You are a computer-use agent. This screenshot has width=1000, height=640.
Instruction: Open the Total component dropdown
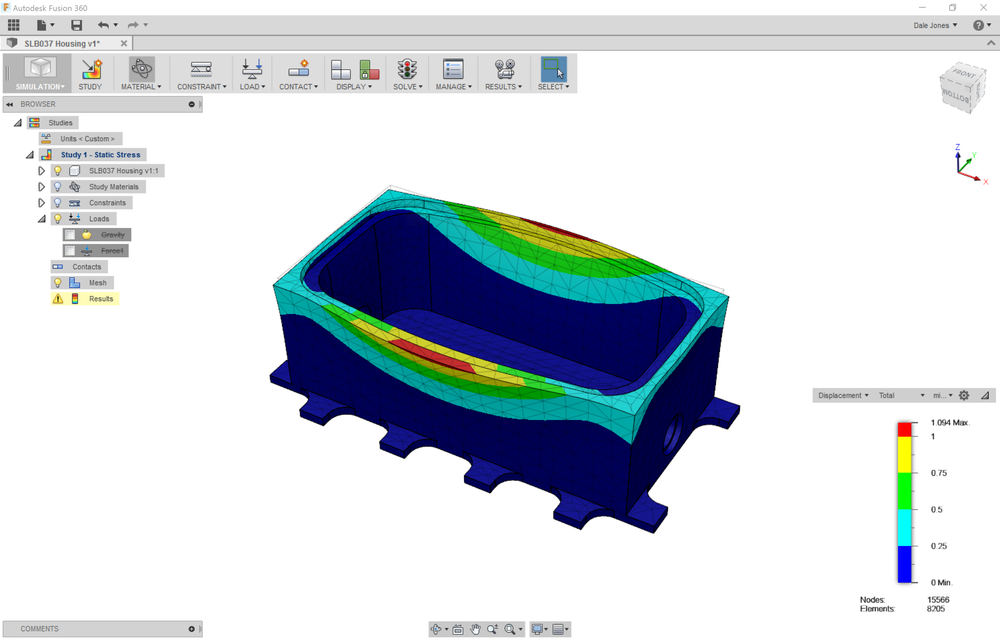[x=902, y=395]
